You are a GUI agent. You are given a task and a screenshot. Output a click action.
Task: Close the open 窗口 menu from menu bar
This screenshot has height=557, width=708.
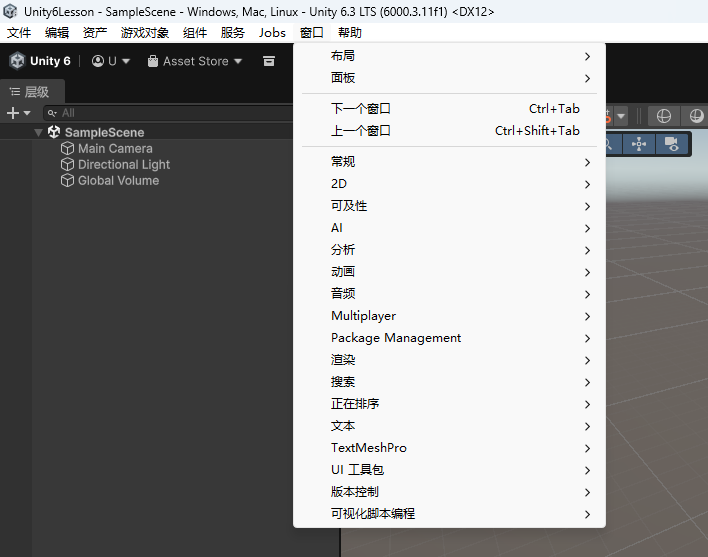tap(312, 33)
